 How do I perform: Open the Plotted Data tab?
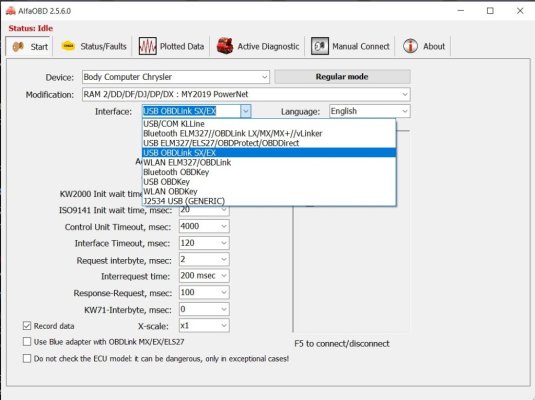pos(171,46)
